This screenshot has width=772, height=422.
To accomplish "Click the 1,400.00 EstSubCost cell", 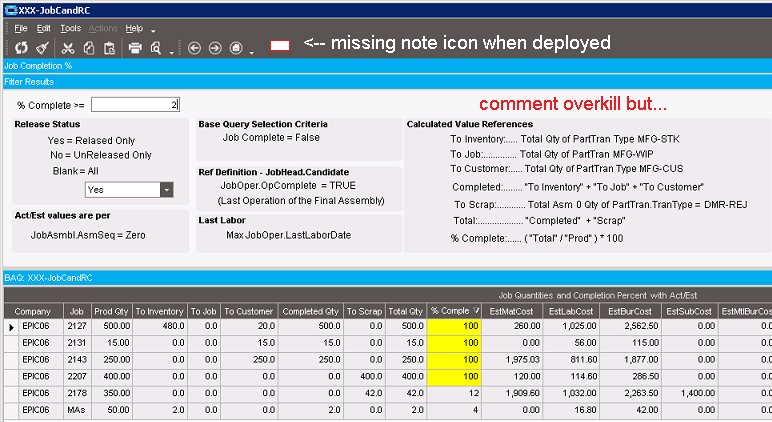I will 689,393.
